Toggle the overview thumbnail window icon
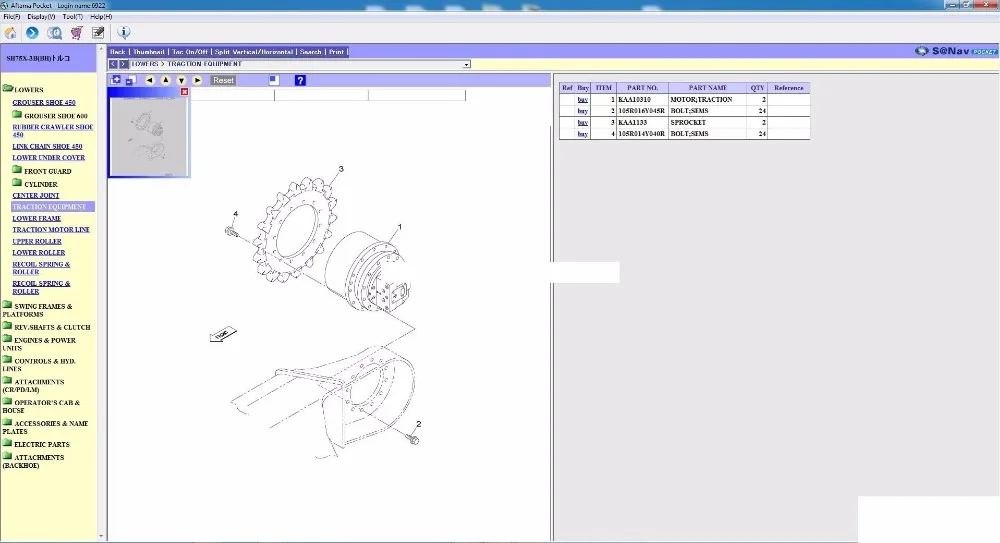 [274, 80]
